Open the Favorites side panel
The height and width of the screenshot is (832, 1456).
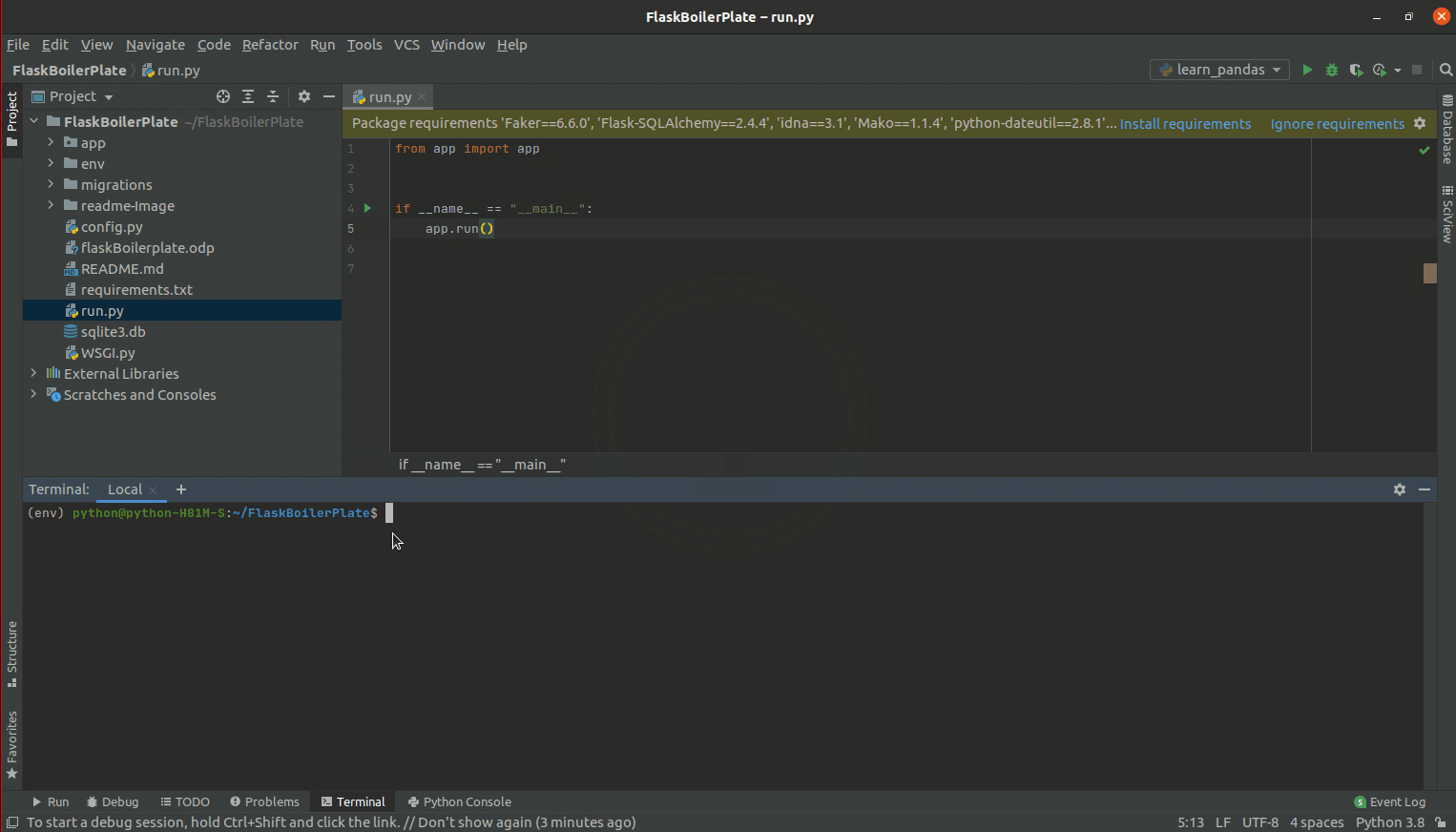(x=12, y=745)
